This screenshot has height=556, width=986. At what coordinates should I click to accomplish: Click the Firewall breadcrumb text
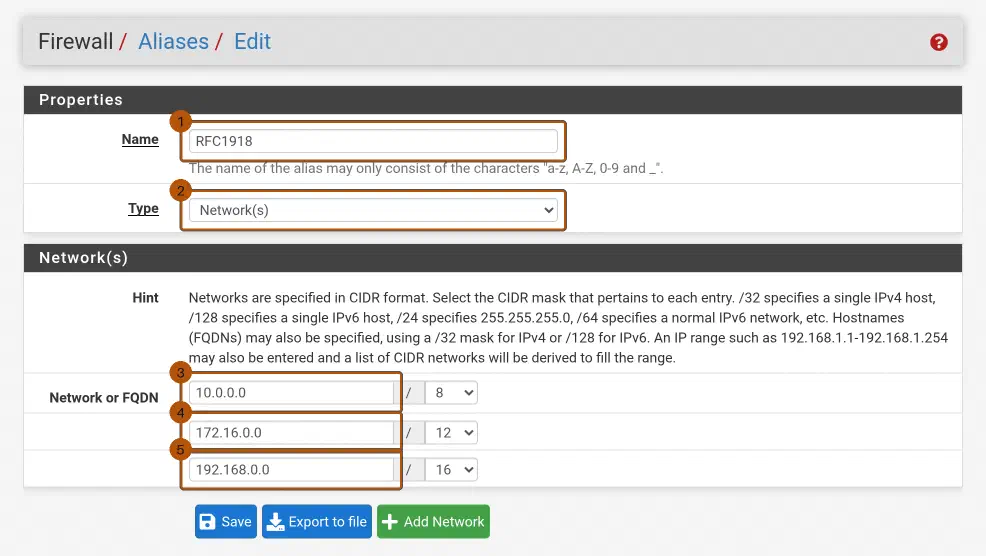[75, 42]
